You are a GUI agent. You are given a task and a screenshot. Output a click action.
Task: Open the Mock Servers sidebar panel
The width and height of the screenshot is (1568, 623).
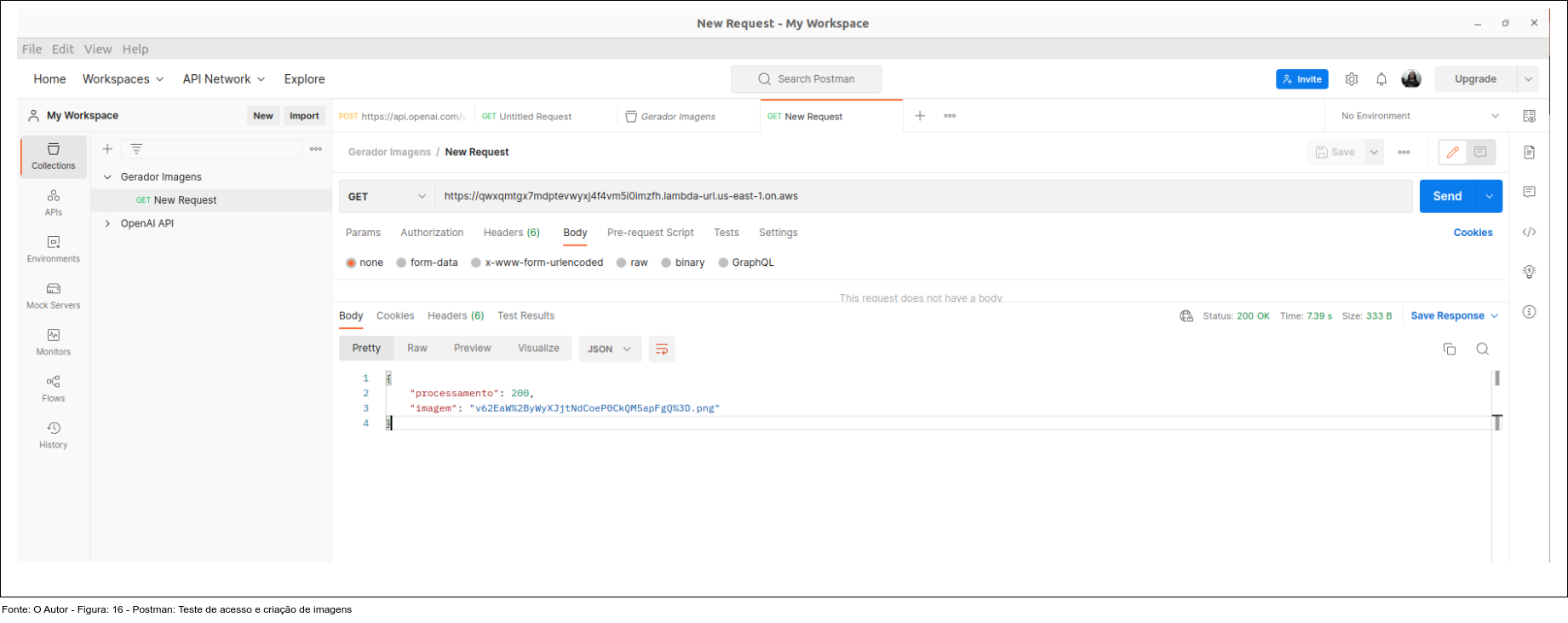coord(53,296)
